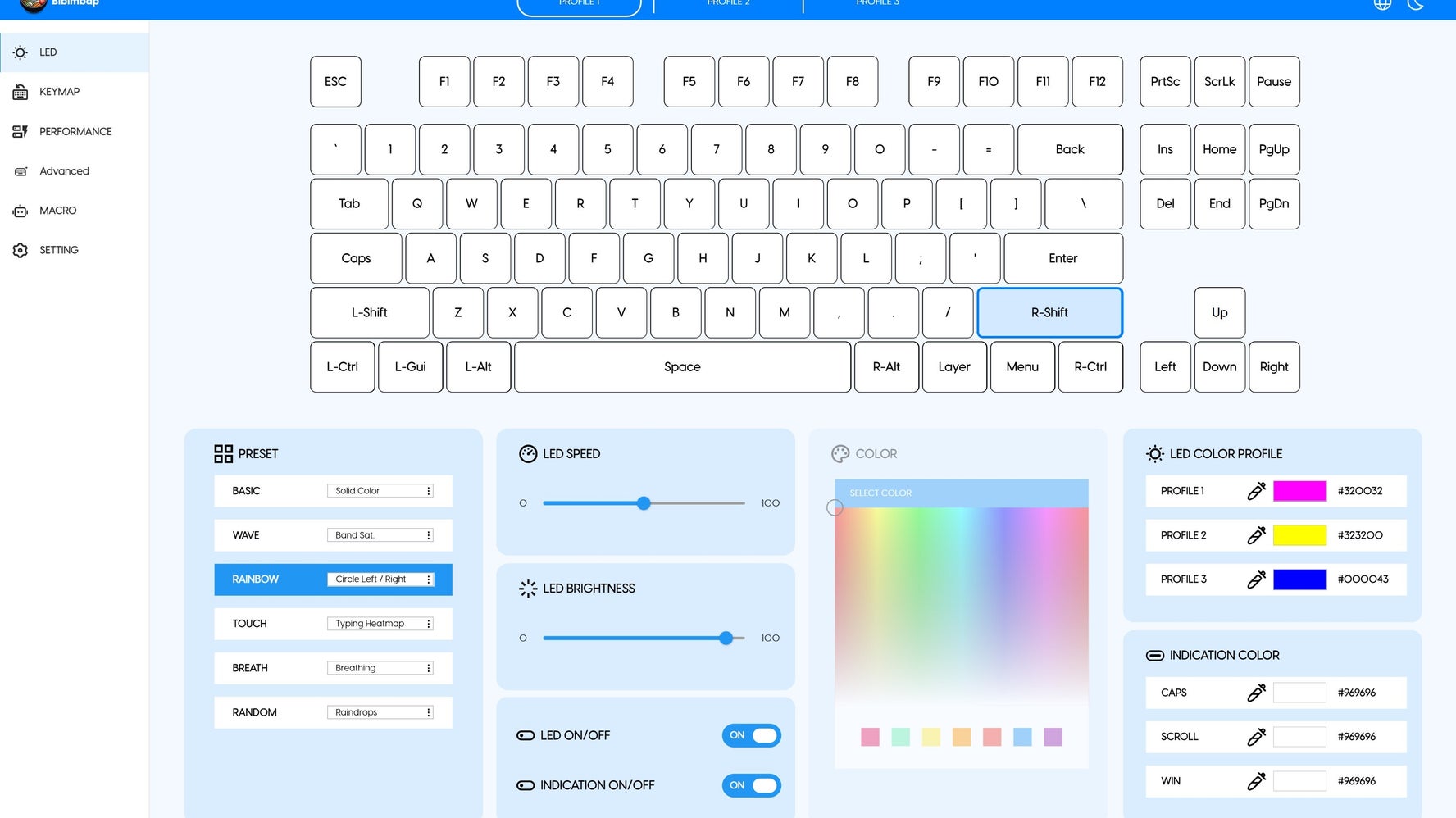Choose the purple preset color swatch
The width and height of the screenshot is (1456, 818).
[1053, 737]
